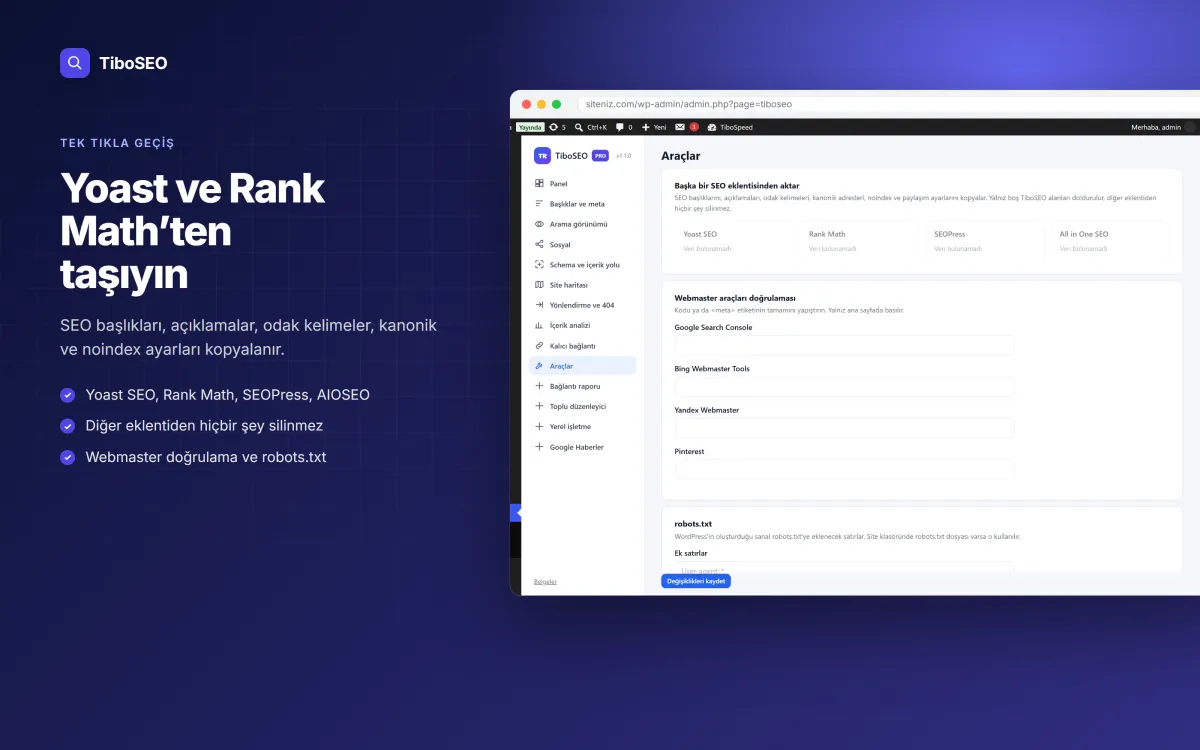The height and width of the screenshot is (750, 1200).
Task: Click the robots.txt section heading
Action: click(x=693, y=524)
